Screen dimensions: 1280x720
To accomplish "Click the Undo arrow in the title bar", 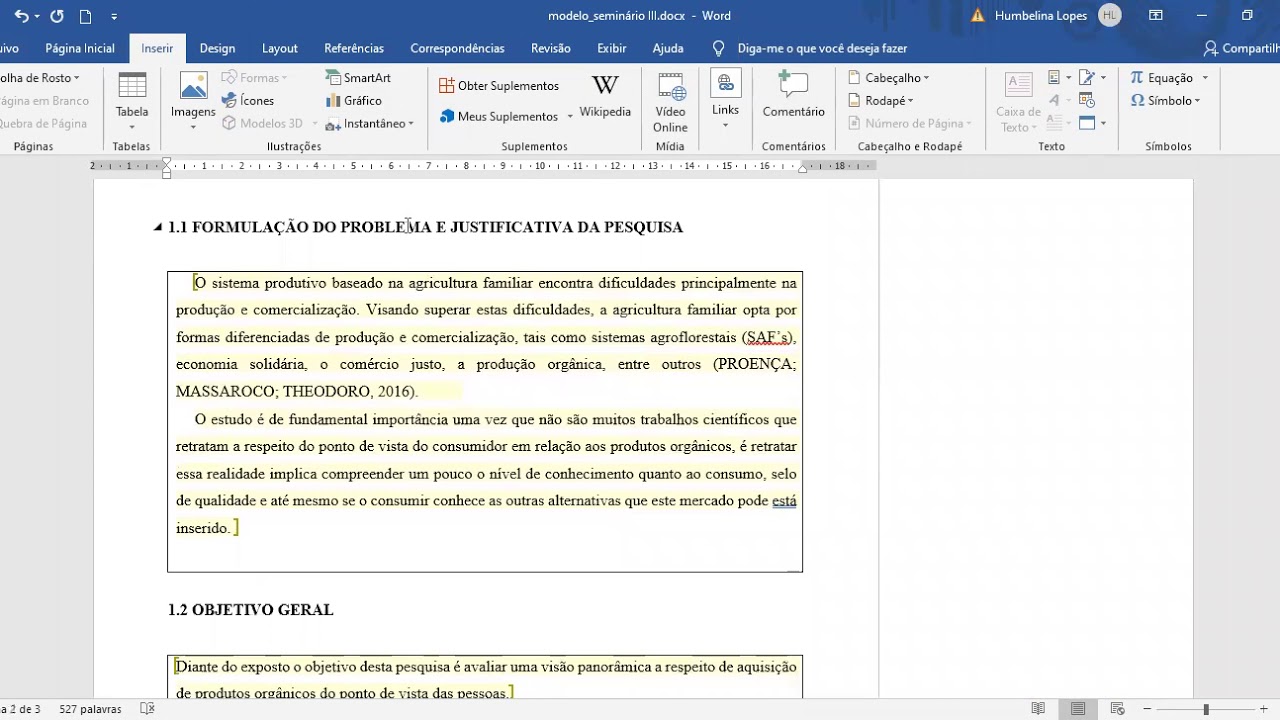I will coord(20,16).
